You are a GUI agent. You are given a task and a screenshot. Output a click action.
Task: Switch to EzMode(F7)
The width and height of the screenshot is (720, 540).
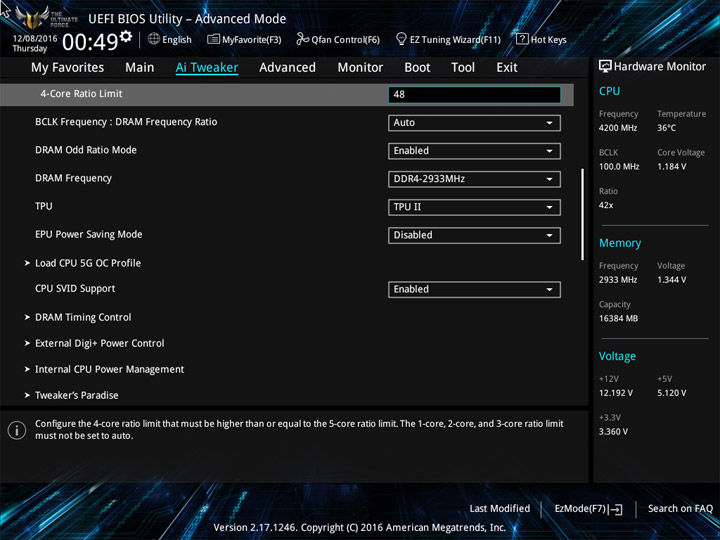click(588, 509)
